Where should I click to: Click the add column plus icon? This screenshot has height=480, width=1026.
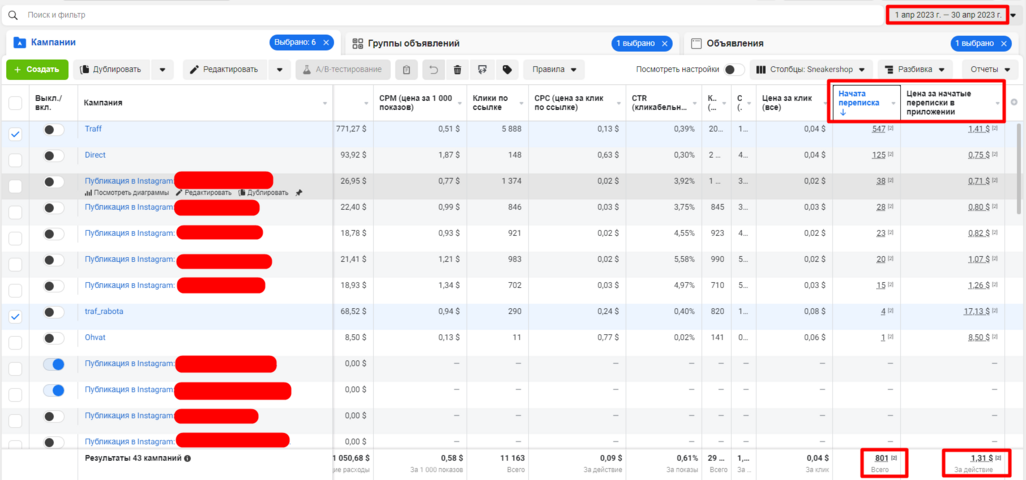click(x=1014, y=102)
